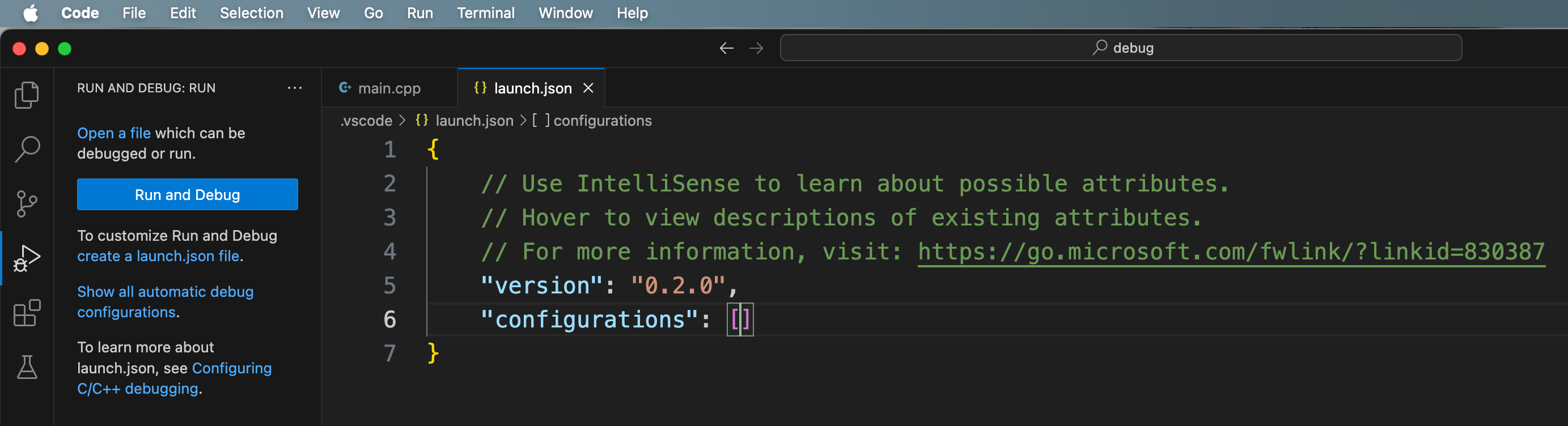Screen dimensions: 1568x426
Task: Open the Microsoft fwlink URL in editor
Action: tap(1230, 252)
